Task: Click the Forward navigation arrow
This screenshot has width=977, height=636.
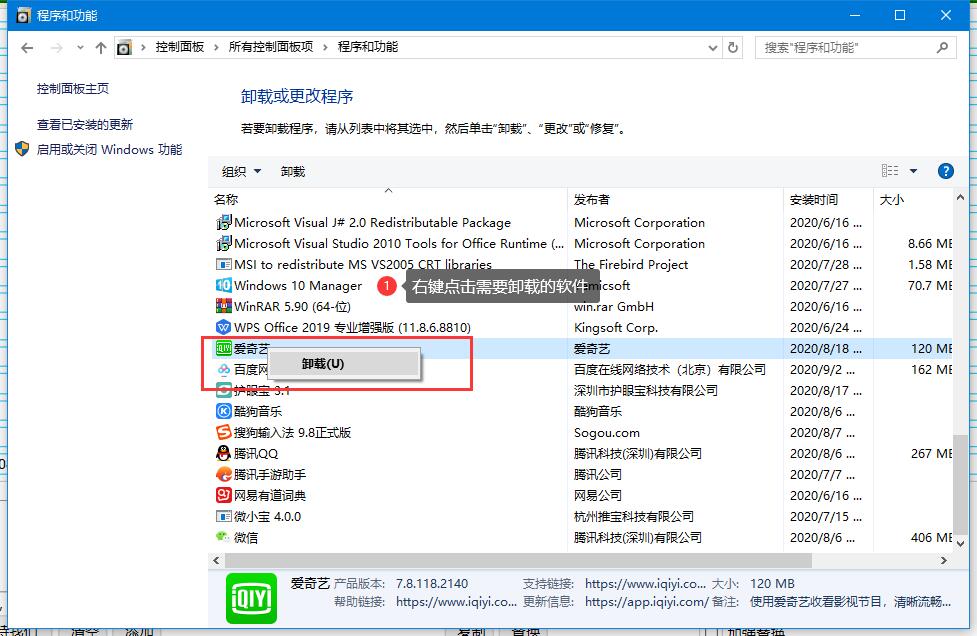Action: click(x=57, y=48)
